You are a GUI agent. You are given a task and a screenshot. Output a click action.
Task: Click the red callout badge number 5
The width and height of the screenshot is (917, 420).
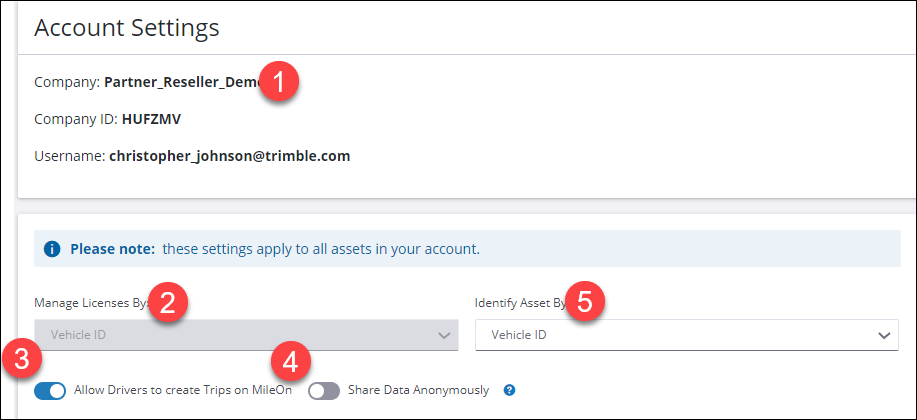coord(587,300)
